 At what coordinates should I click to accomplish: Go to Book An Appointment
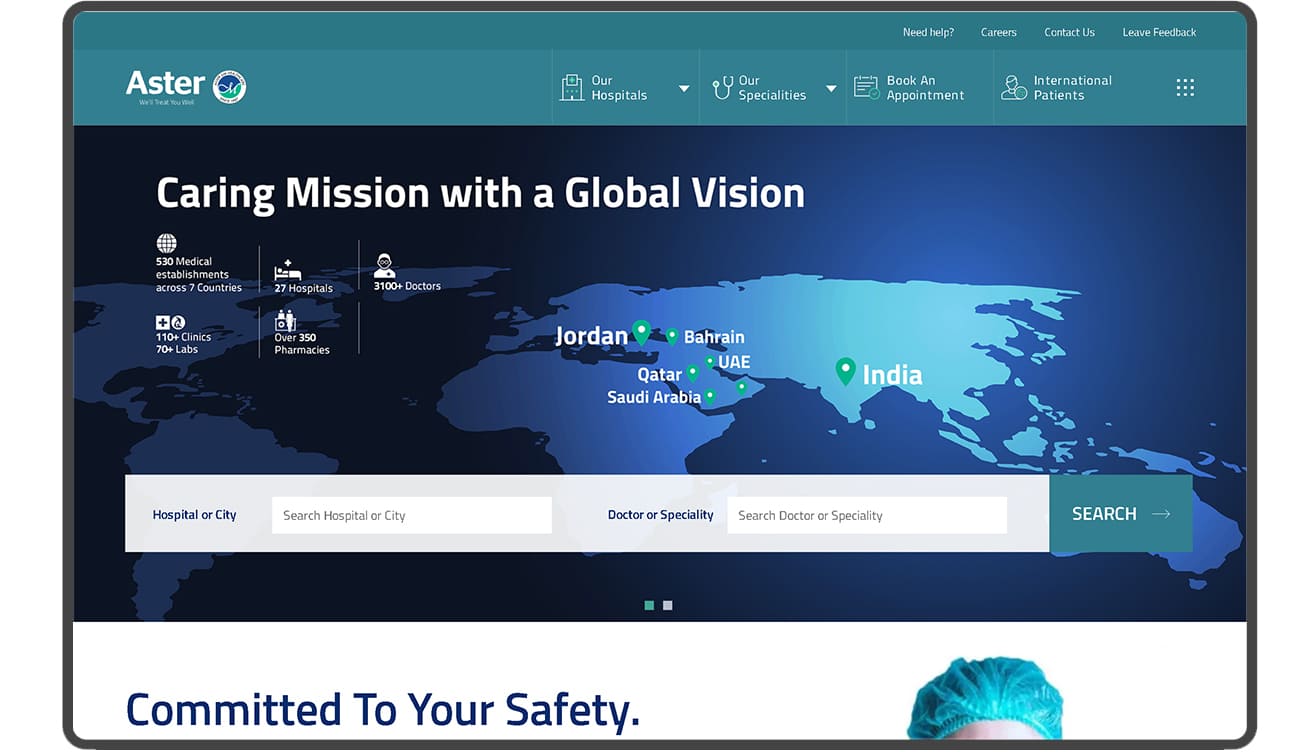pyautogui.click(x=920, y=88)
